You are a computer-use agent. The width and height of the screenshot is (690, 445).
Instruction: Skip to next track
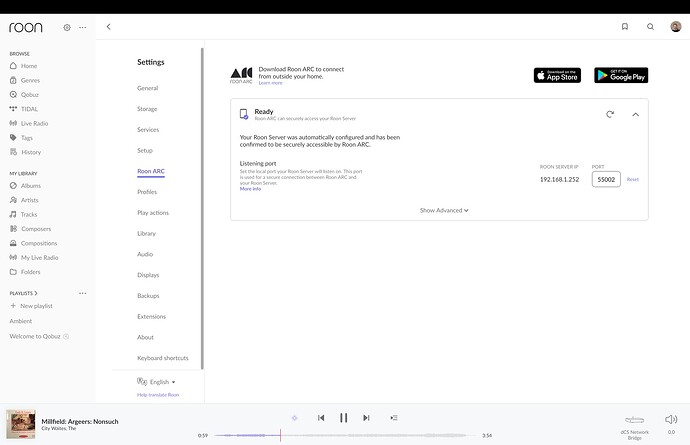point(366,418)
